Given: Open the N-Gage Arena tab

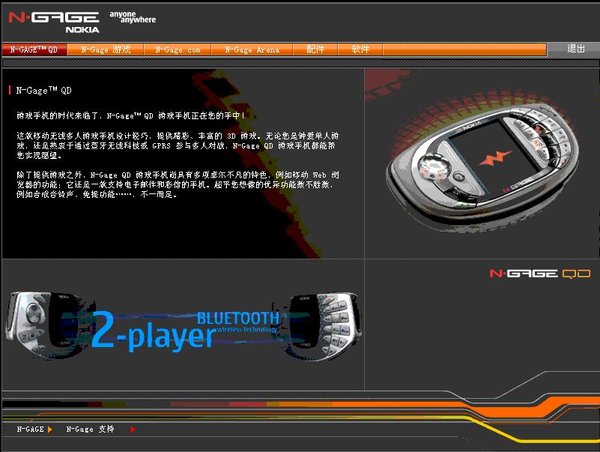Looking at the screenshot, I should pos(252,49).
